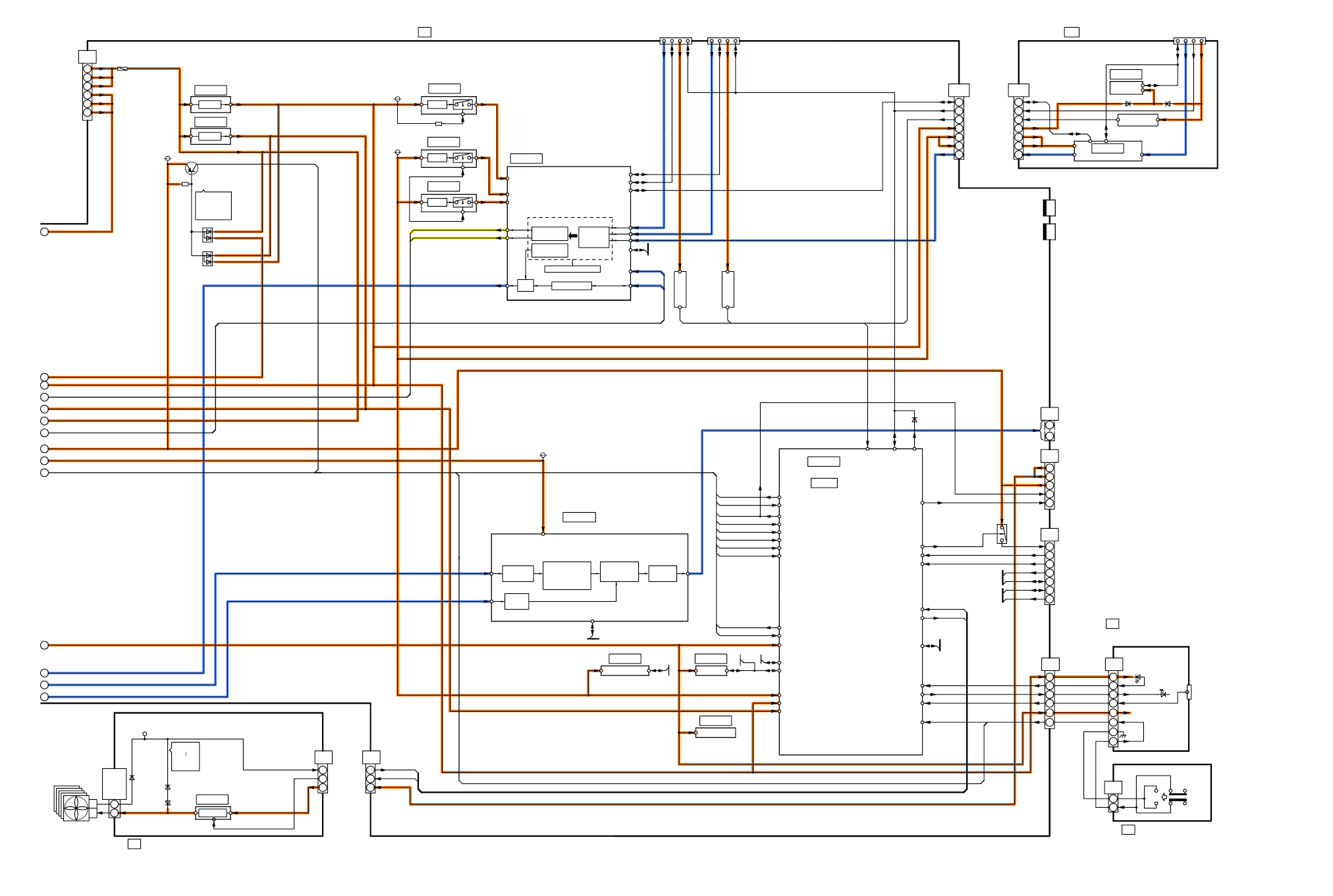This screenshot has height=896, width=1333.
Task: Click the variable resistor in the fan module
Action: 213,814
